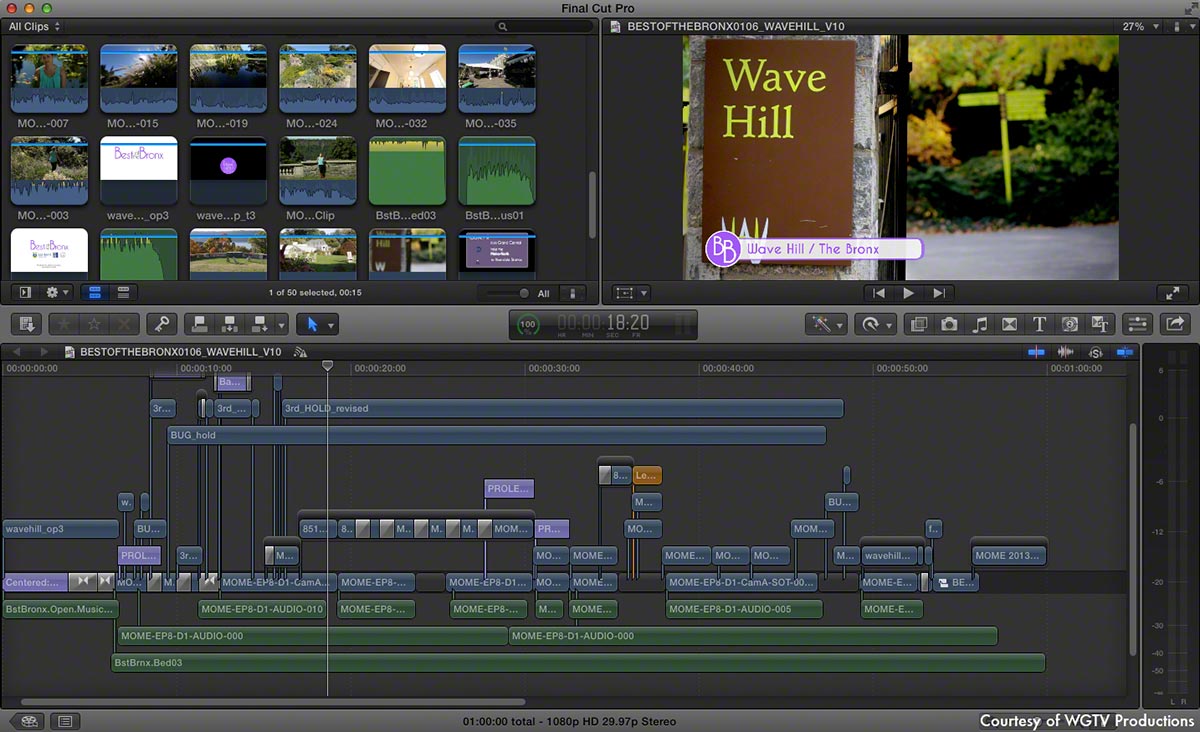Go to next edit in viewer
Image resolution: width=1200 pixels, height=732 pixels.
[939, 293]
